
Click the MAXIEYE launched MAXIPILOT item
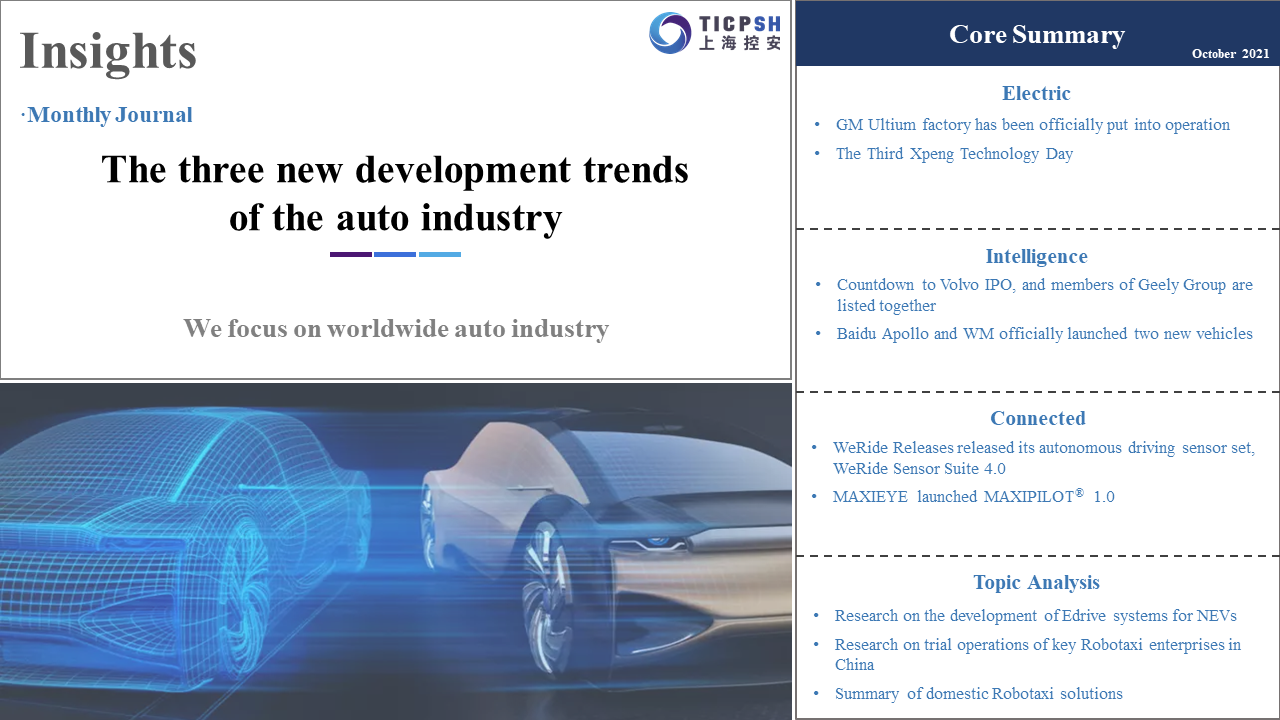point(973,497)
